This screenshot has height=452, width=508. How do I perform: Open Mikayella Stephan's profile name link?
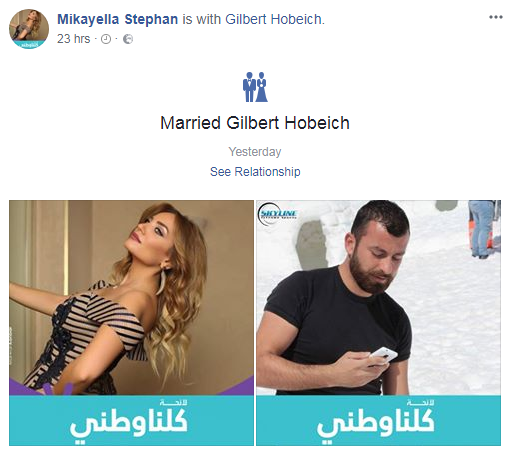point(117,19)
